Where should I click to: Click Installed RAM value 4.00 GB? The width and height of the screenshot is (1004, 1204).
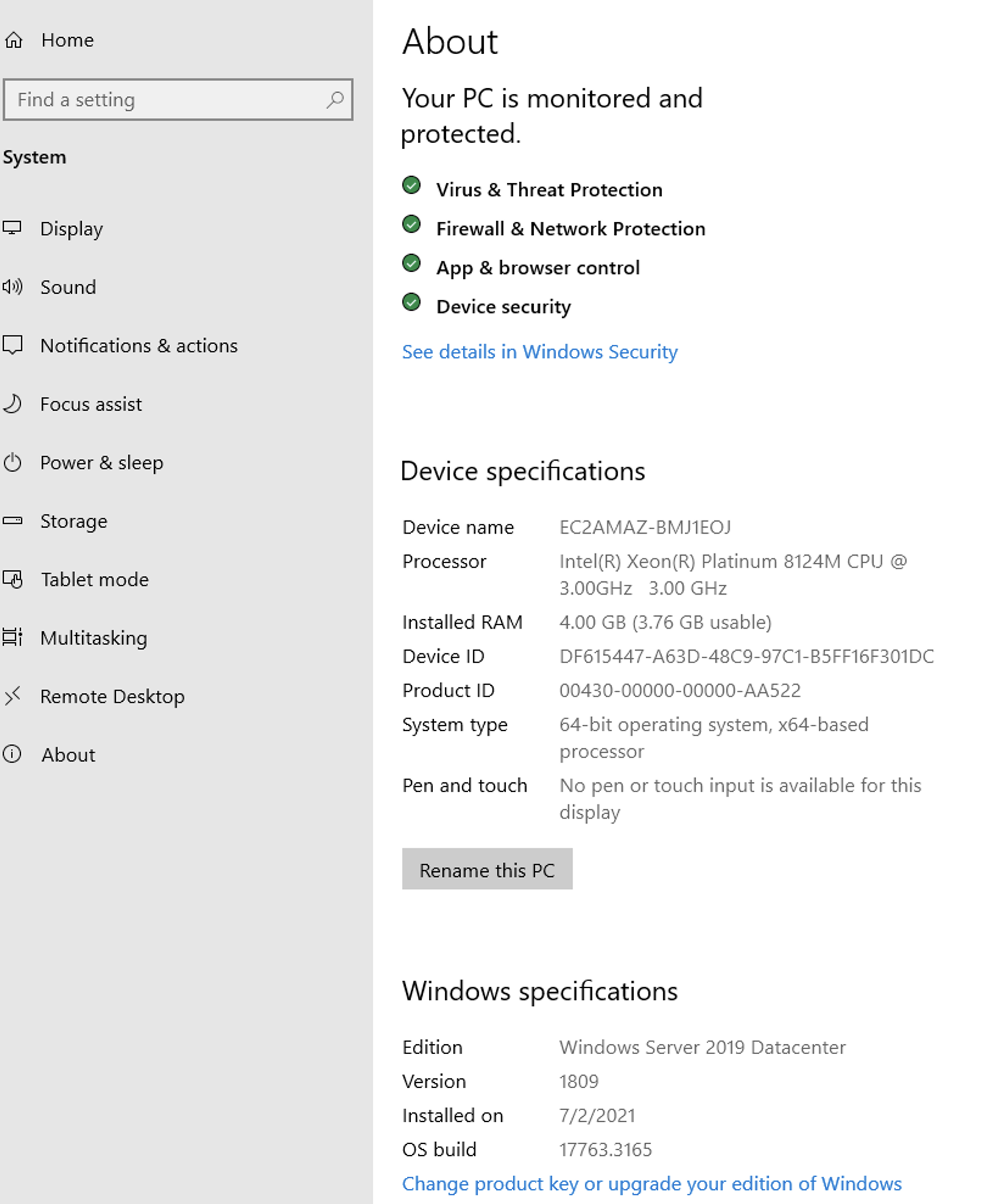665,622
